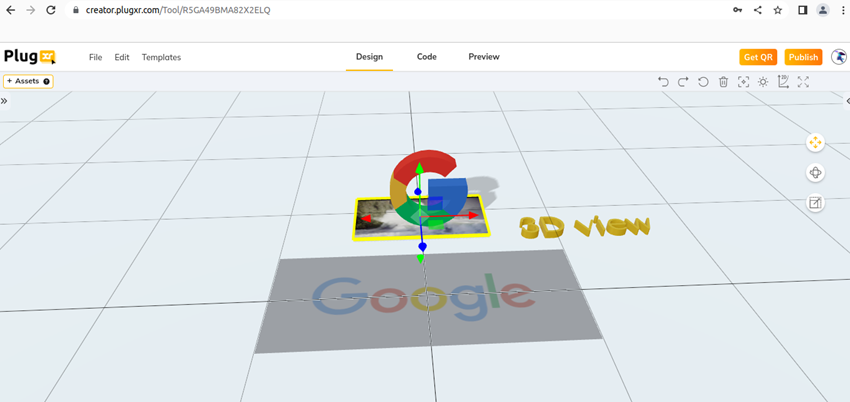Select the rotate gizmo tool
This screenshot has height=402, width=850.
pyautogui.click(x=815, y=173)
